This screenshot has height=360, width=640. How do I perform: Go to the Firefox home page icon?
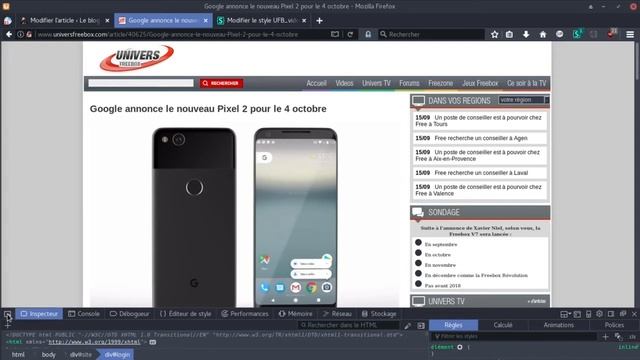543,35
